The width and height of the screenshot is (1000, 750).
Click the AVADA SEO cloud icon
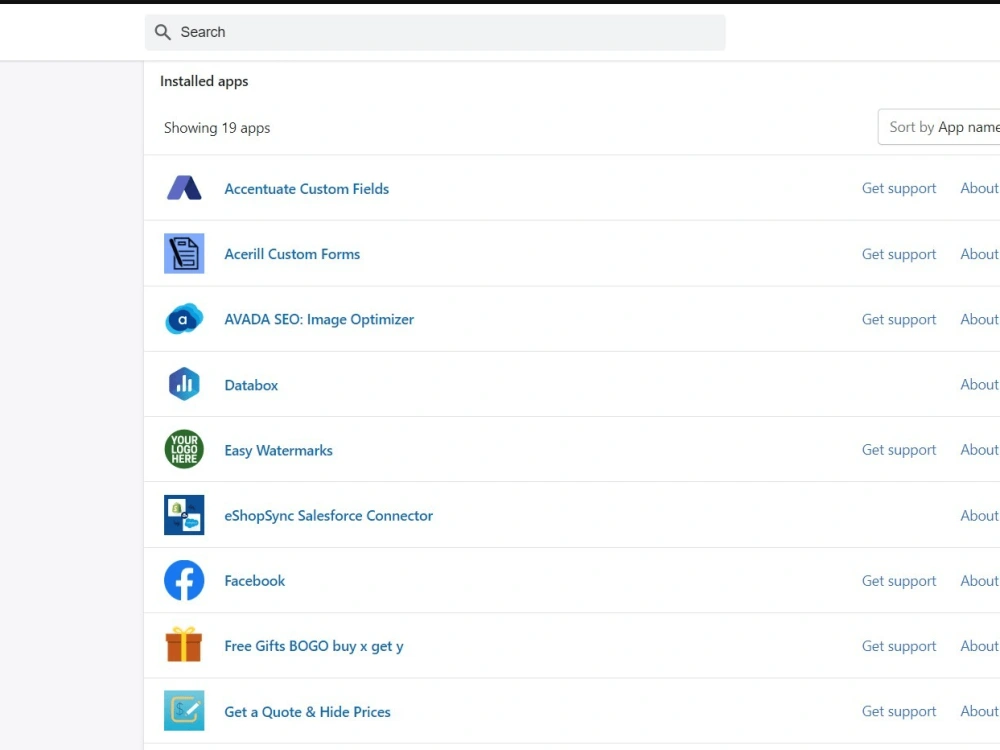click(184, 319)
